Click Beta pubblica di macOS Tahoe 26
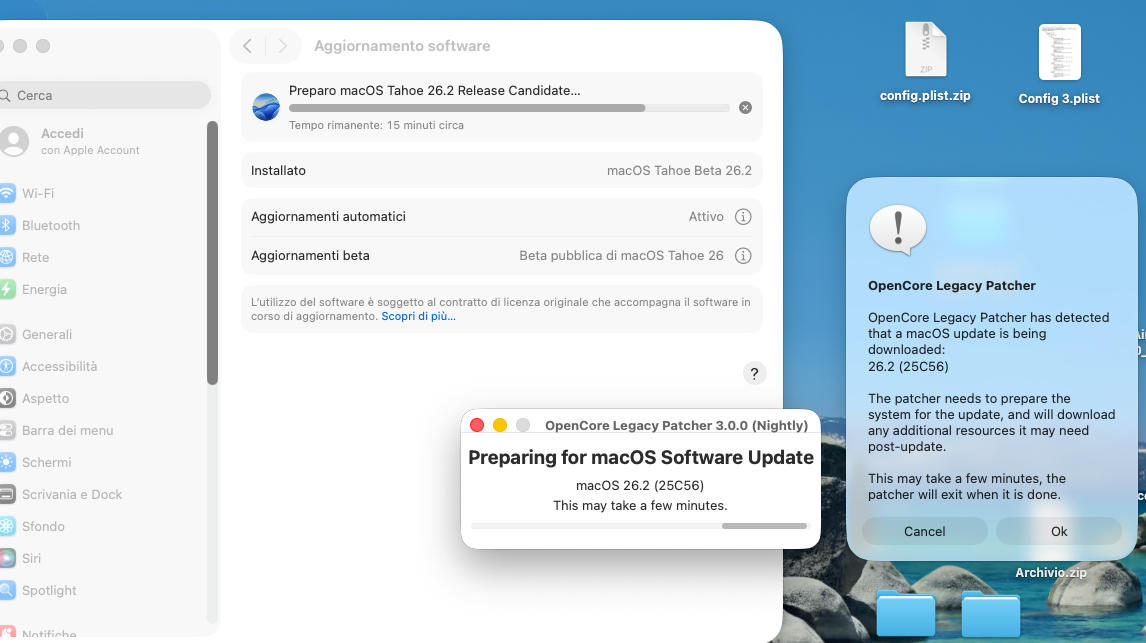The image size is (1146, 643). (x=621, y=256)
